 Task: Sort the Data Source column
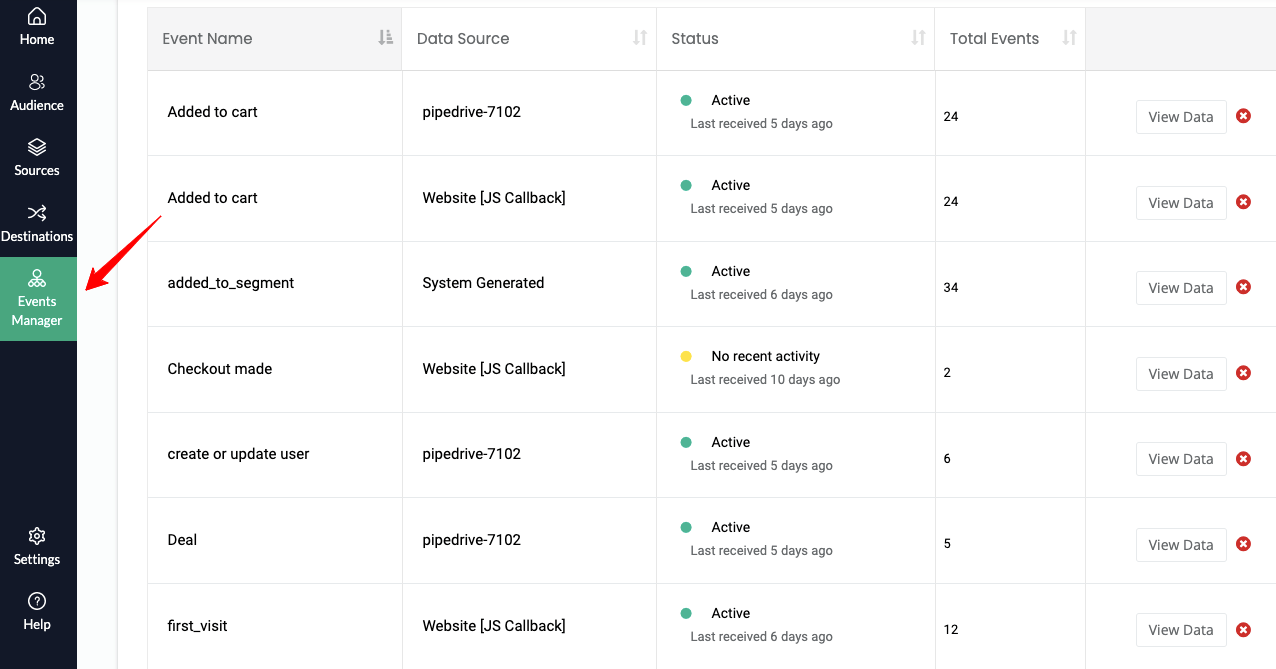[639, 36]
